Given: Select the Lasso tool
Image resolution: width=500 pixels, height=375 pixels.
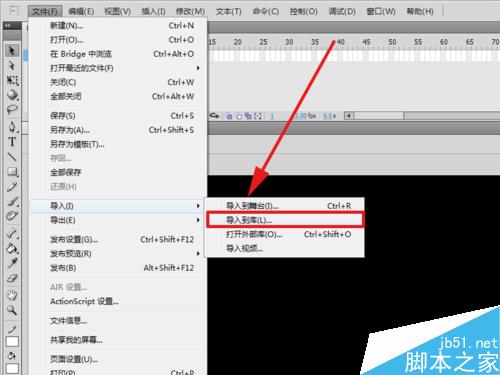Looking at the screenshot, I should (x=12, y=109).
